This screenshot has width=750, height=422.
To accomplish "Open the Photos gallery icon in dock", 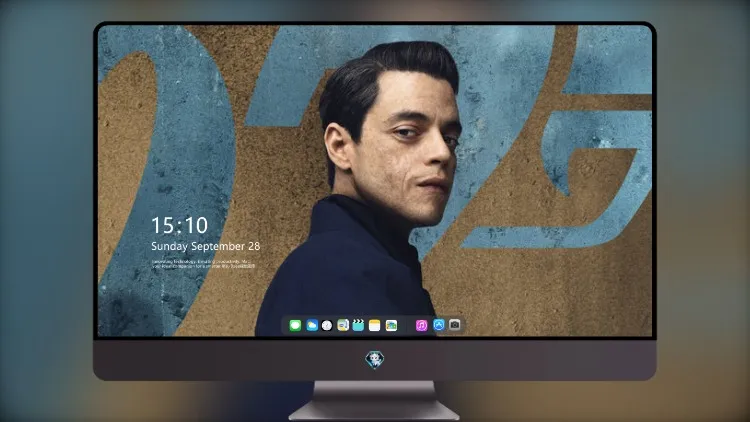I will coord(391,326).
